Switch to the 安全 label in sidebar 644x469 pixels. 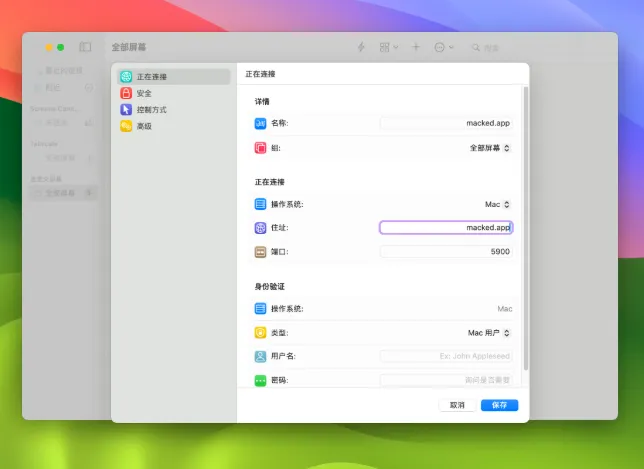pos(144,94)
